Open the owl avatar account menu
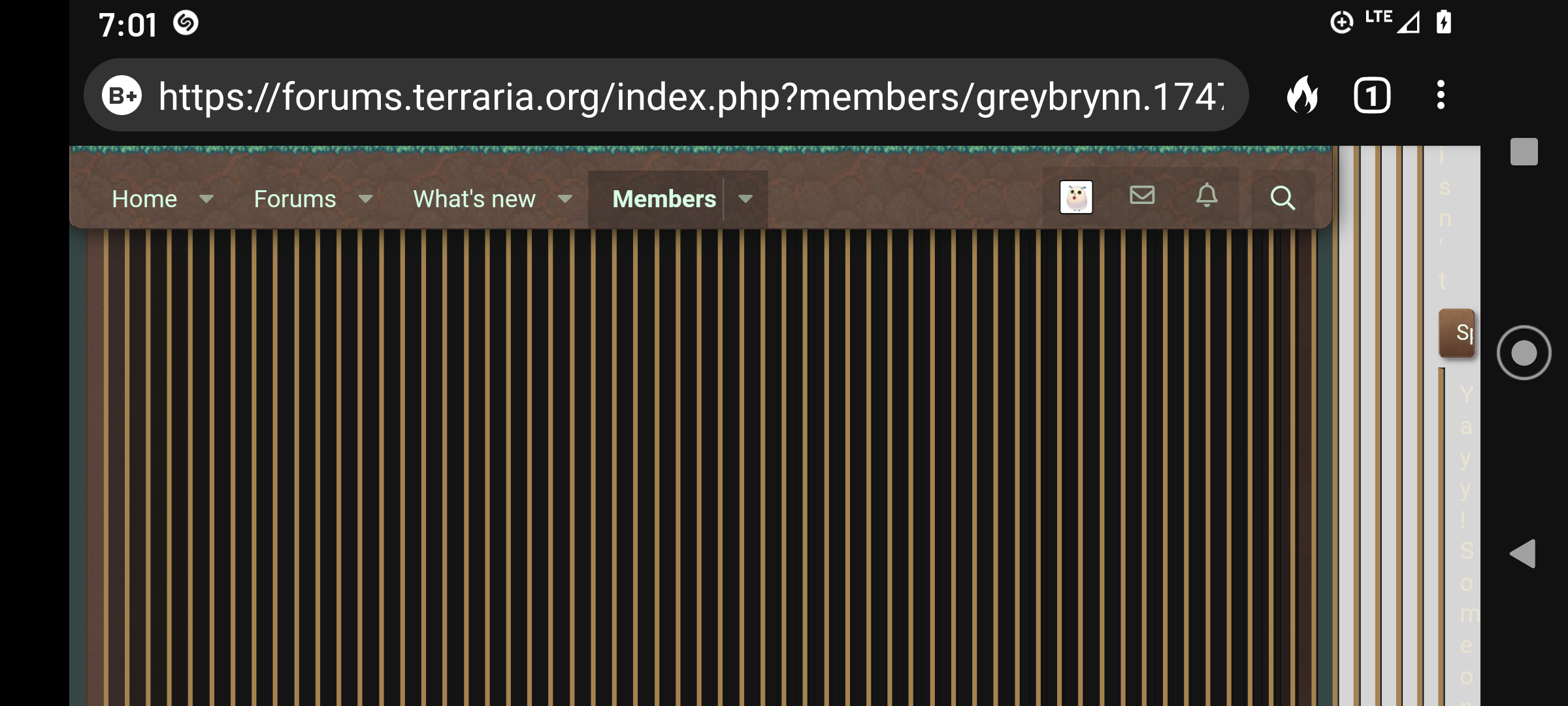Screen dimensions: 1568x706 (x=1076, y=197)
